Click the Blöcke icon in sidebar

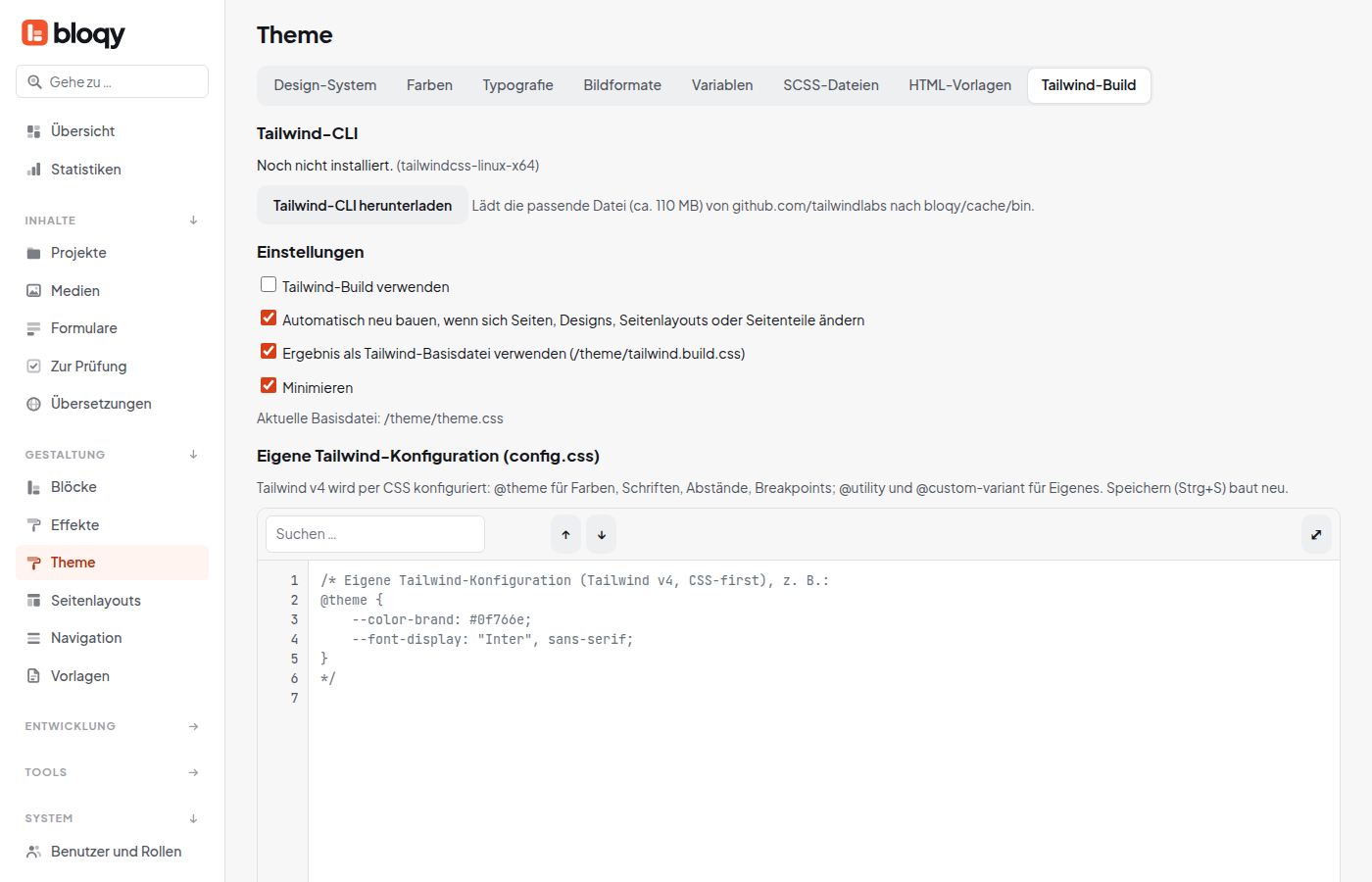tap(33, 487)
